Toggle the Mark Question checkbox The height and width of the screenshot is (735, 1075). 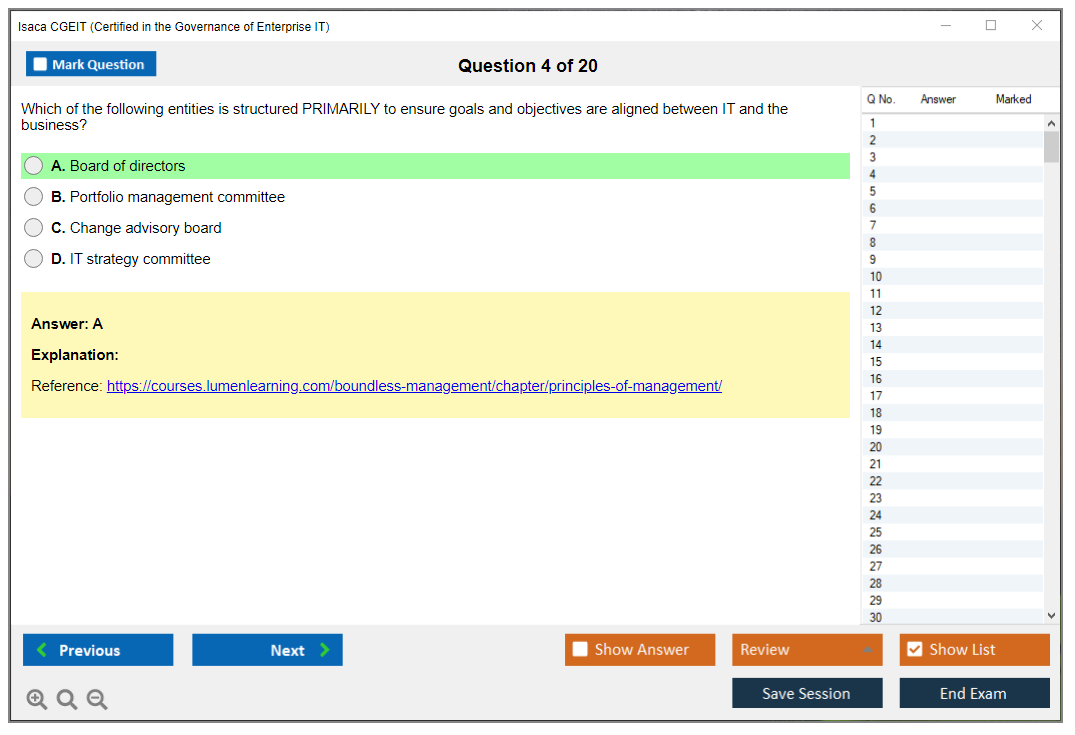41,64
